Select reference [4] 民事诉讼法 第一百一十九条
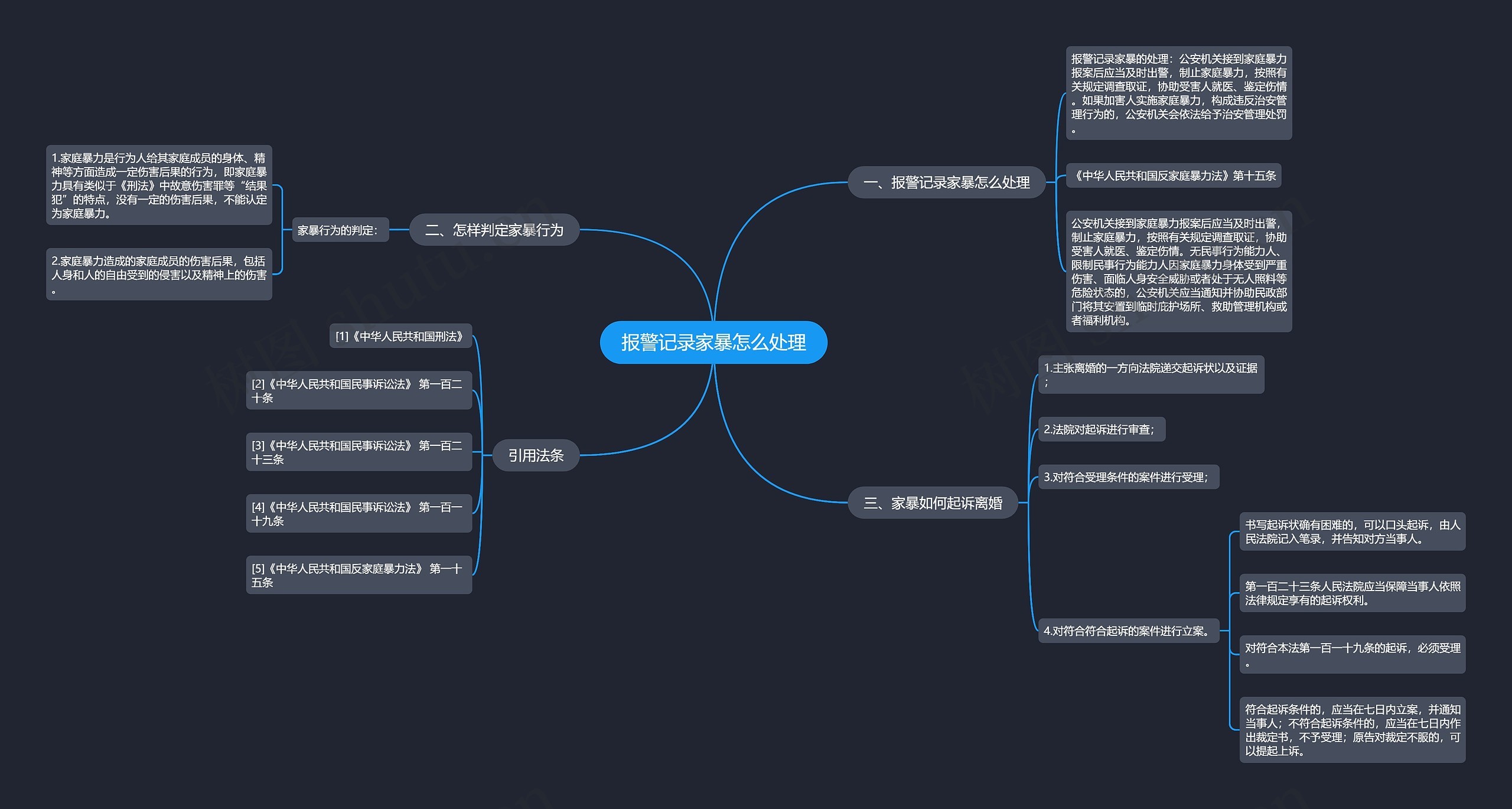Viewport: 1512px width, 809px height. [x=359, y=514]
